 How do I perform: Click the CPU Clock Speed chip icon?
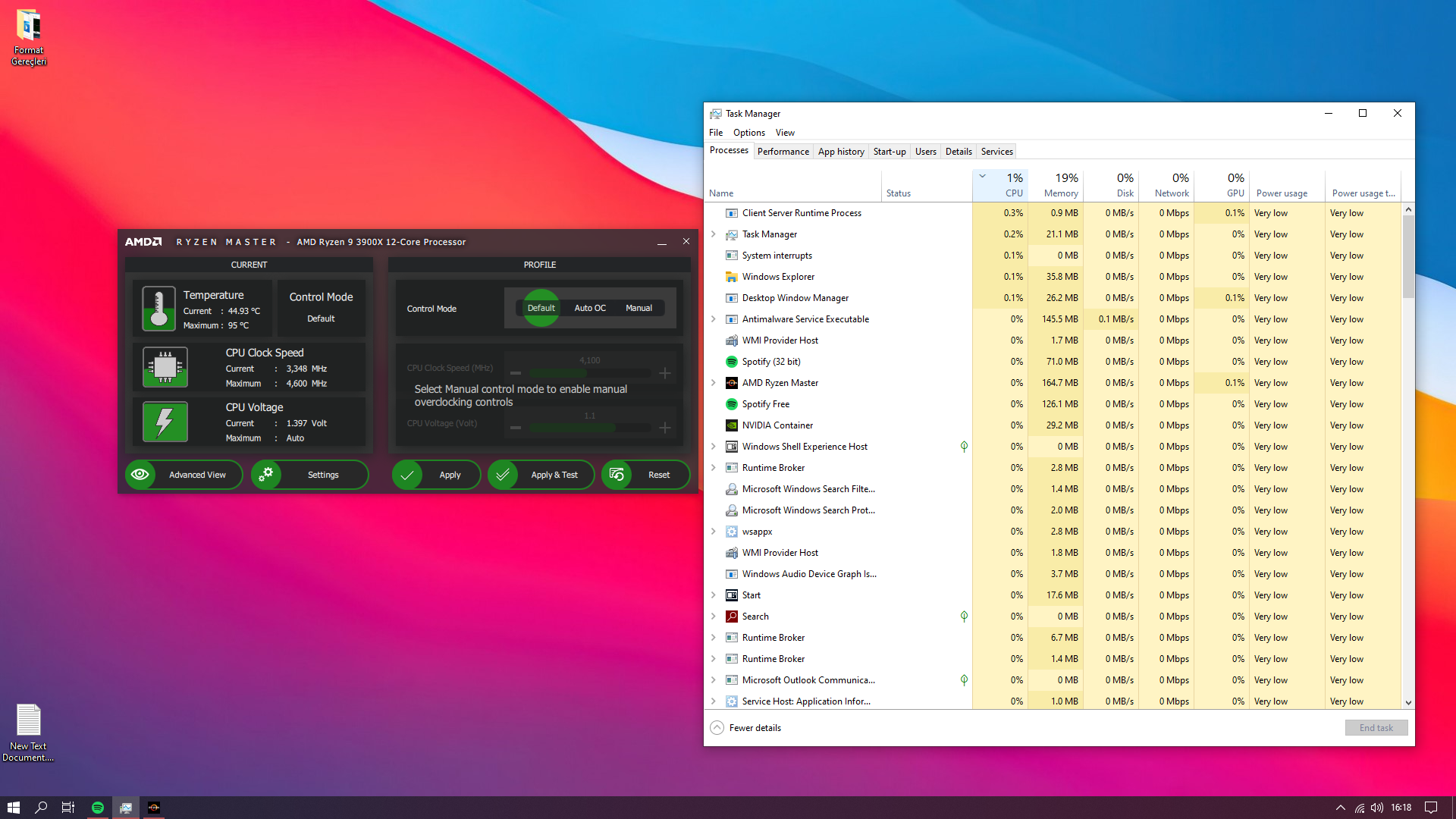pyautogui.click(x=165, y=367)
